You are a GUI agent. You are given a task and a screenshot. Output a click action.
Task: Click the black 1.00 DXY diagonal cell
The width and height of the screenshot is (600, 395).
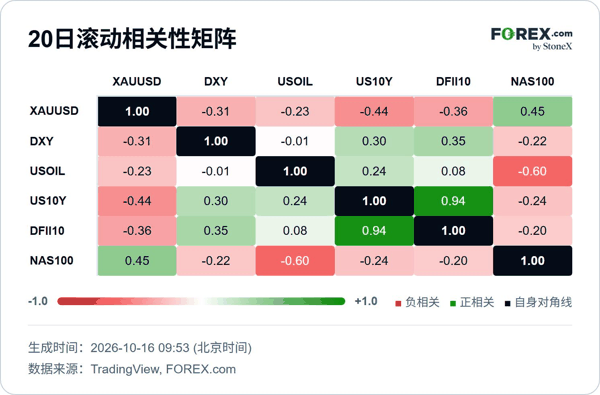click(216, 141)
